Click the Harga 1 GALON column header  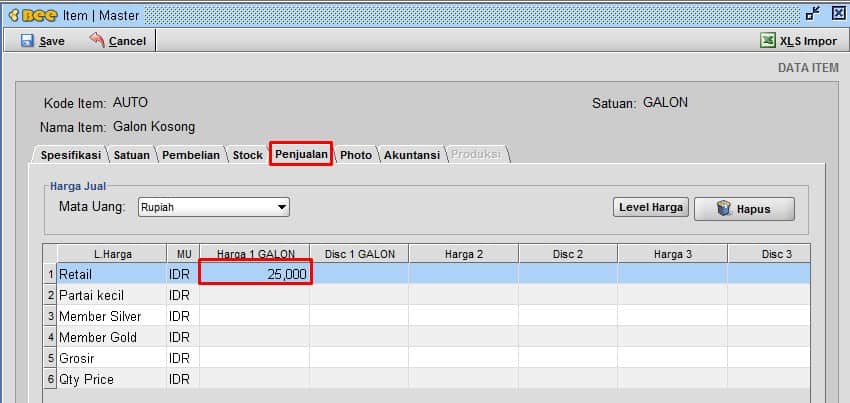click(255, 254)
